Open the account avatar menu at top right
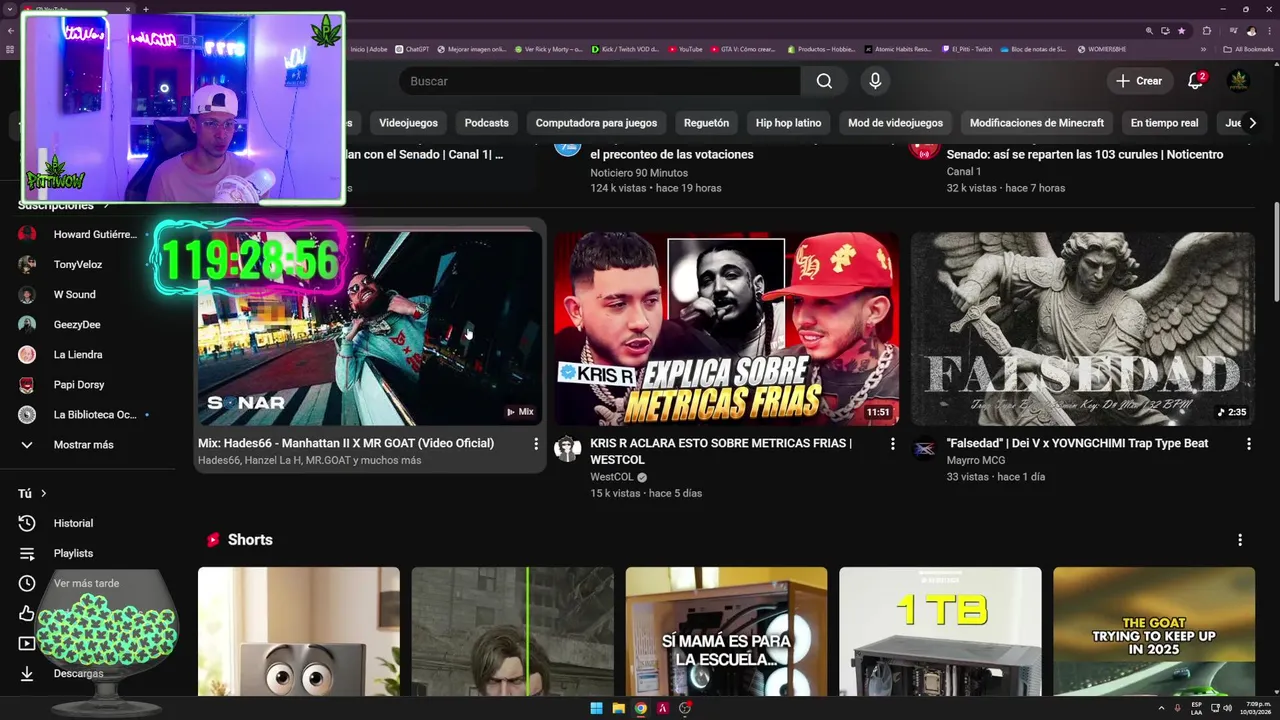 pyautogui.click(x=1238, y=81)
